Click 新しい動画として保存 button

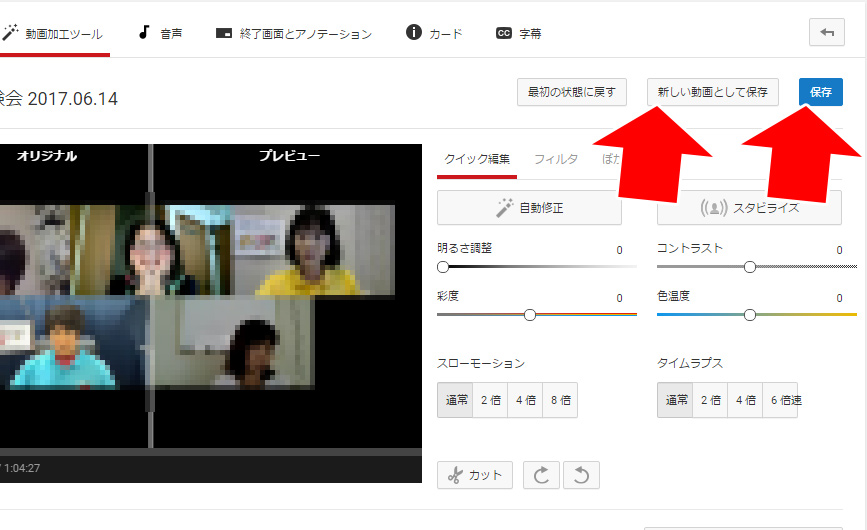[712, 92]
